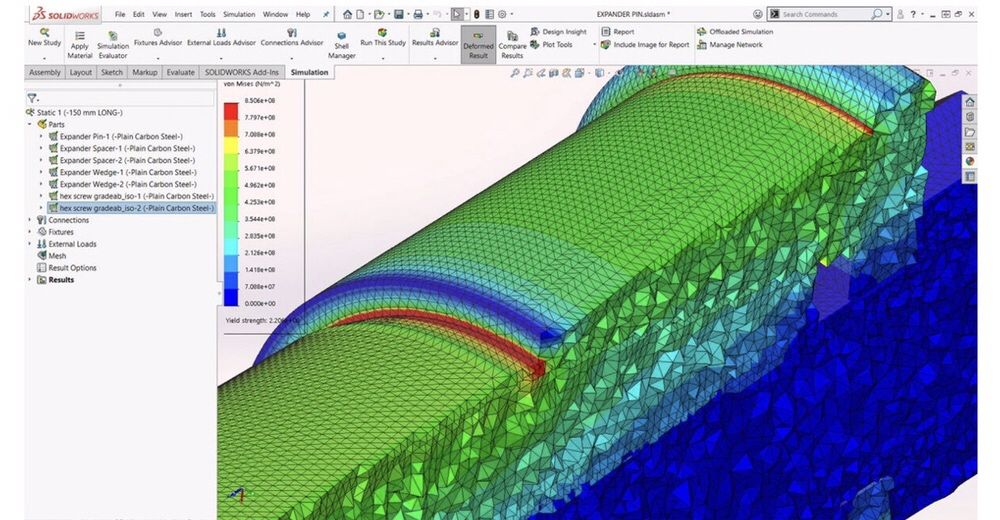1000x520 pixels.
Task: Expand the Connections node
Action: pyautogui.click(x=29, y=220)
